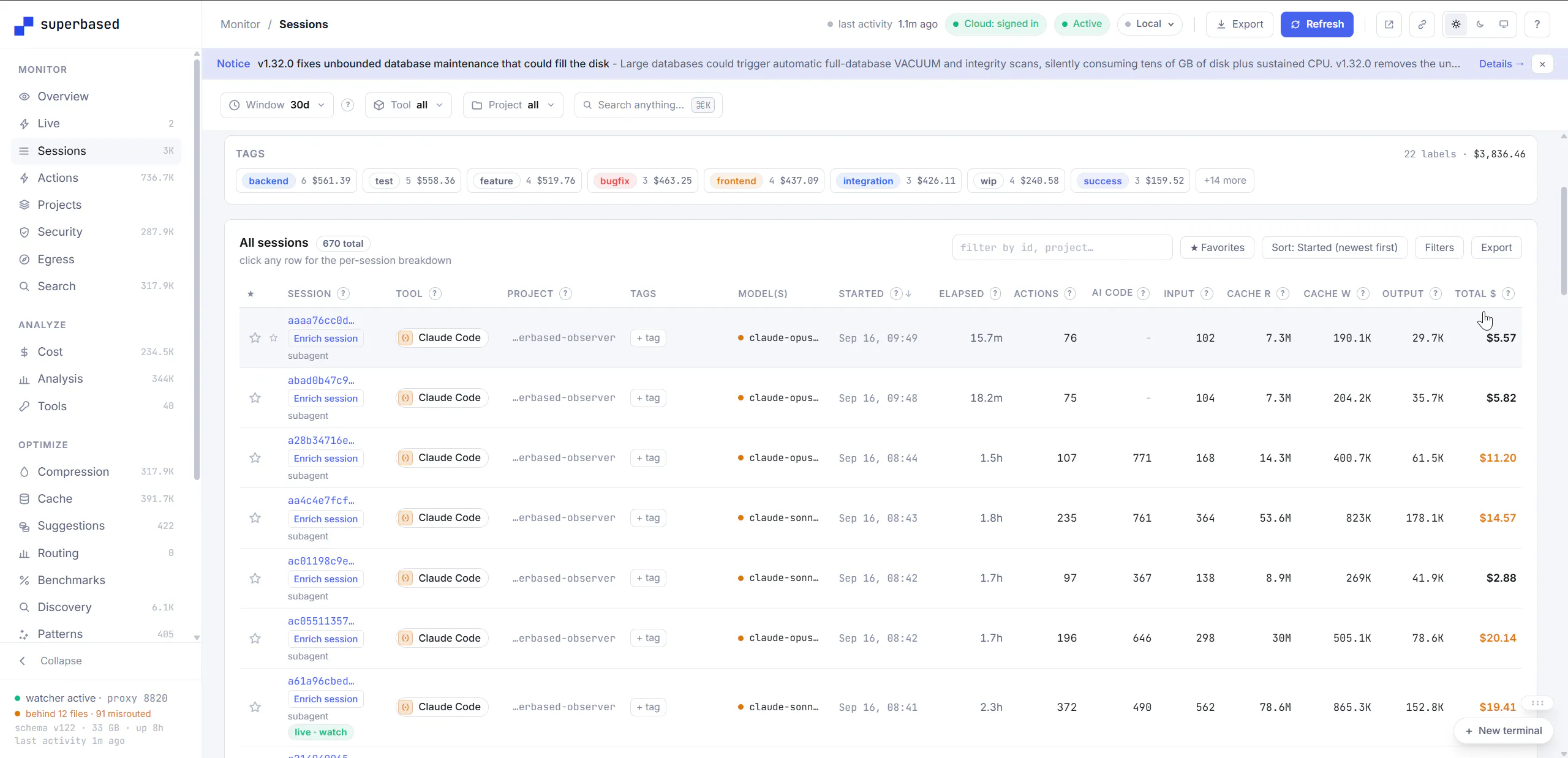The height and width of the screenshot is (758, 1568).
Task: Click the filter by id, project field
Action: tap(1062, 248)
